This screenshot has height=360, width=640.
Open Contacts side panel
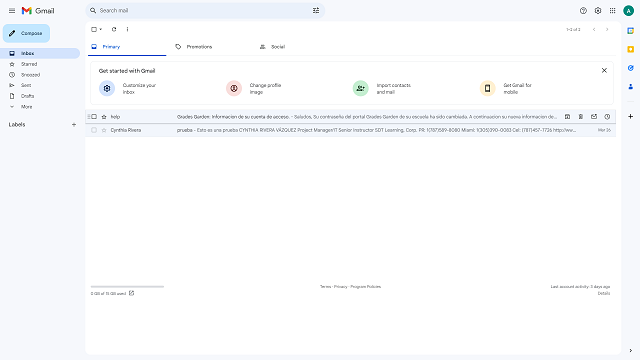[x=631, y=87]
